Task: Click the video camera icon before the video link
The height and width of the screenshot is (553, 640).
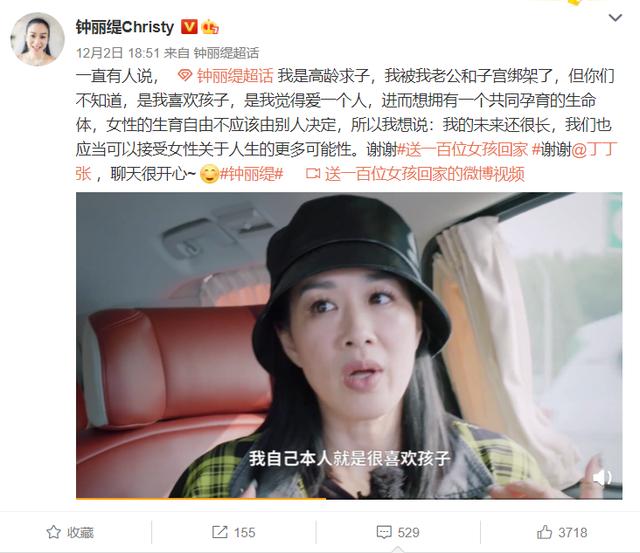Action: coord(313,174)
